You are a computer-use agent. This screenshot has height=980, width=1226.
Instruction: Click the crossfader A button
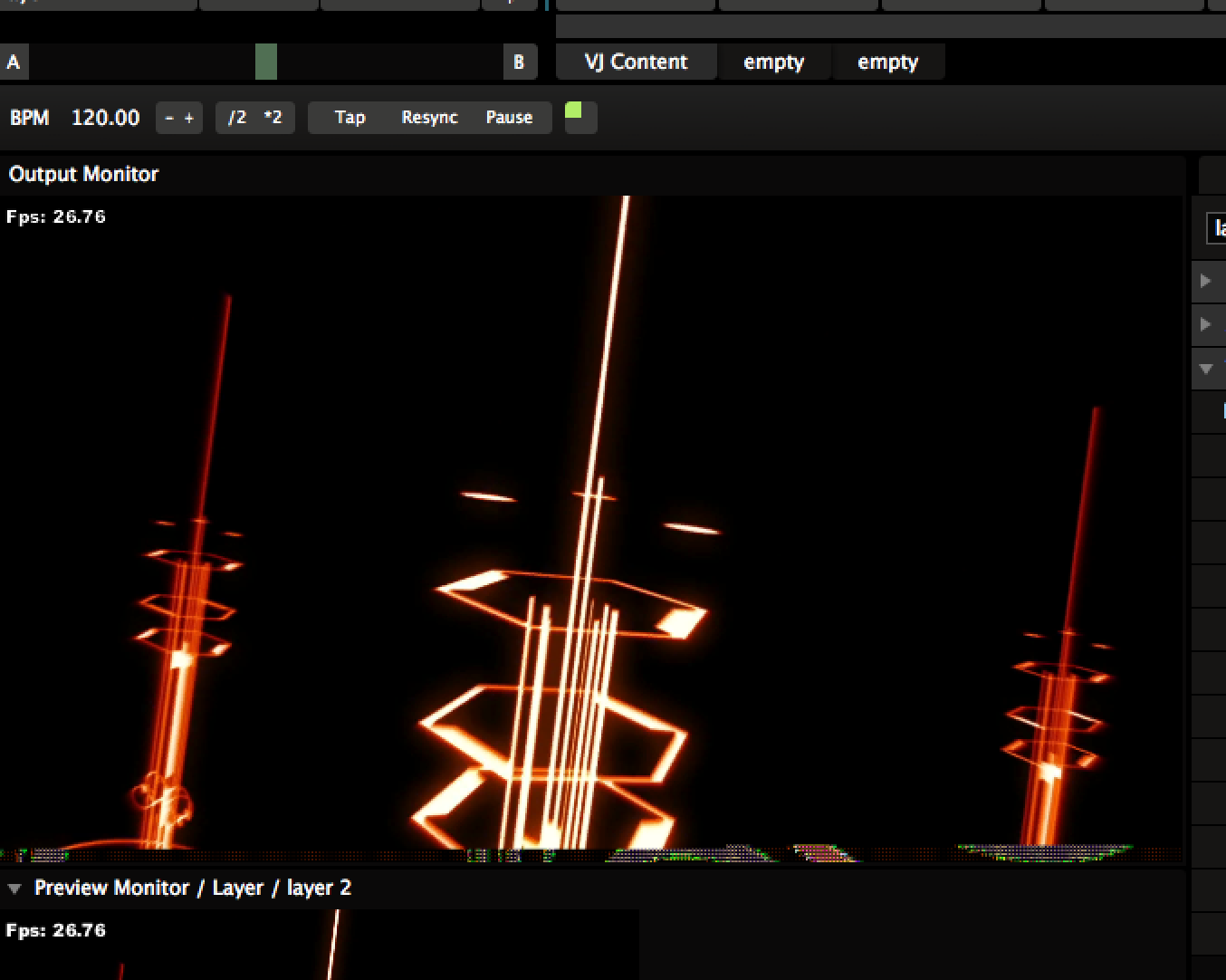point(14,62)
